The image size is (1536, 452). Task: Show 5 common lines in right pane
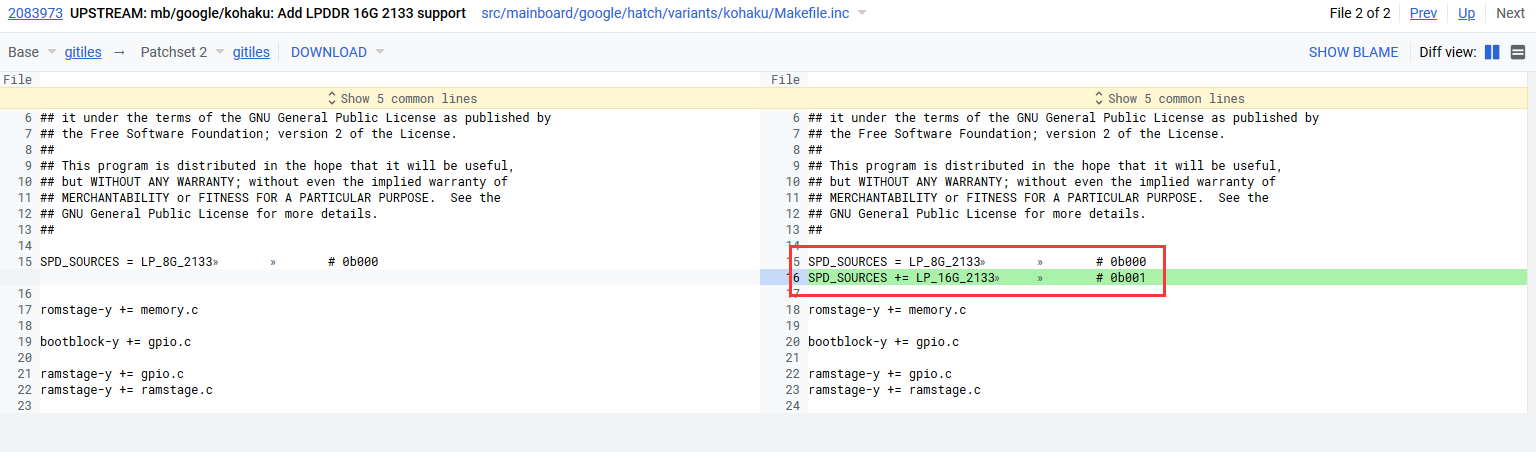(x=1170, y=98)
